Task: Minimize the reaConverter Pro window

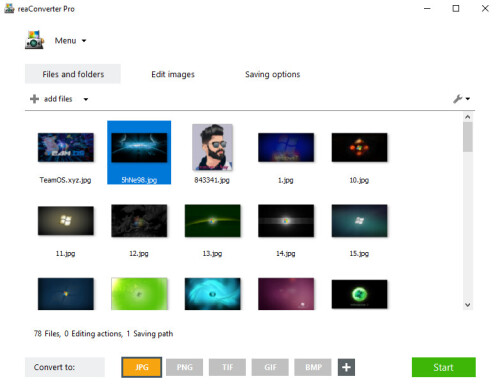Action: tap(427, 9)
